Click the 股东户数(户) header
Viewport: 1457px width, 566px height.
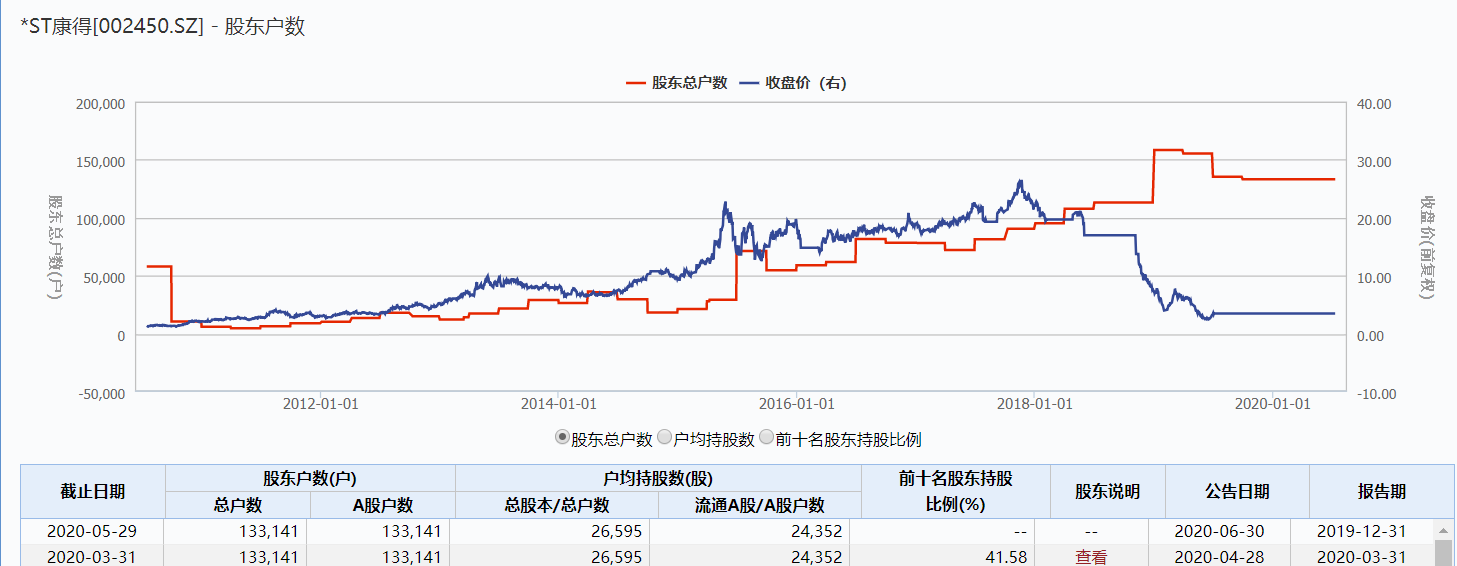click(x=310, y=478)
